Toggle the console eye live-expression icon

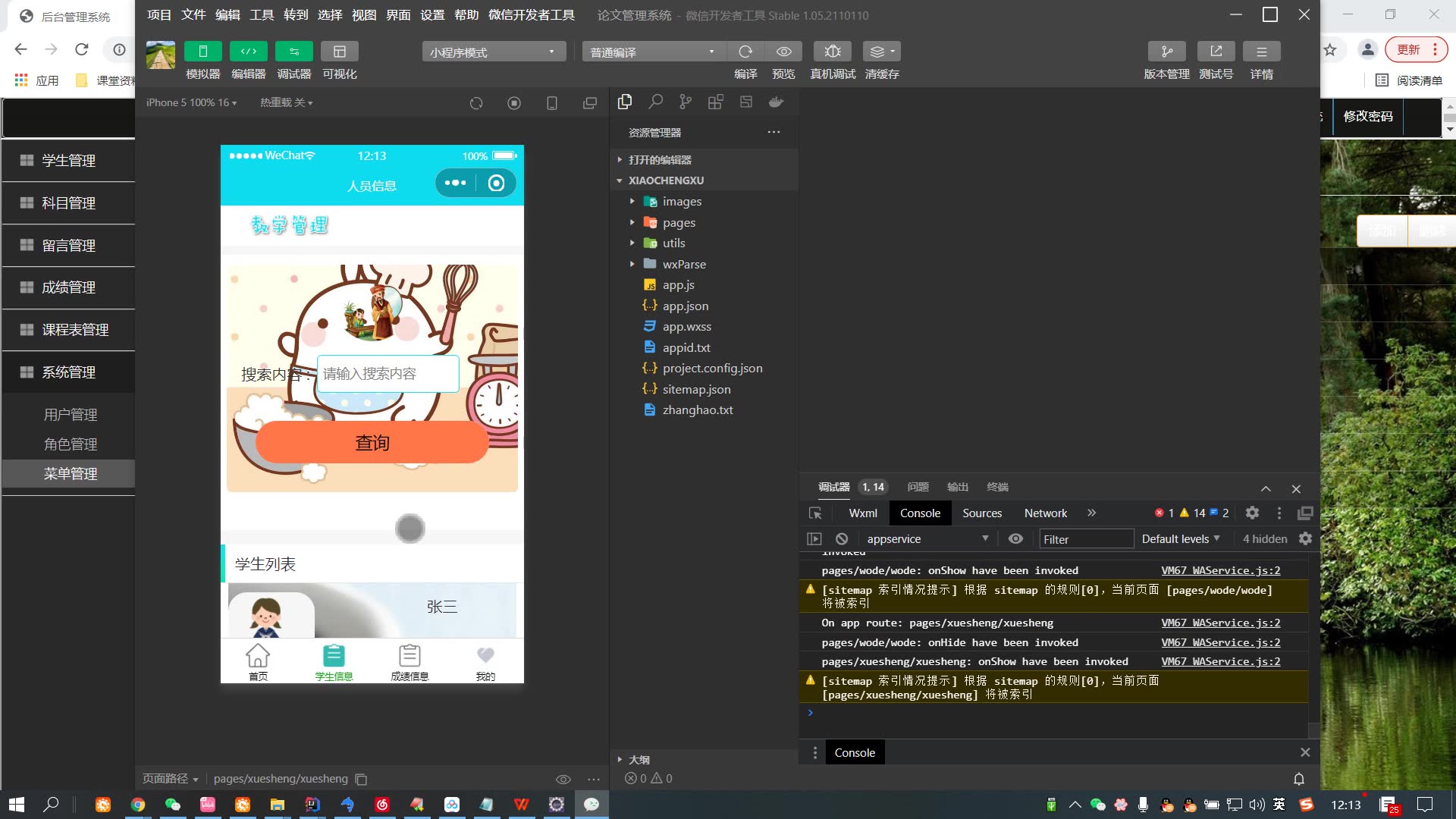[1015, 539]
